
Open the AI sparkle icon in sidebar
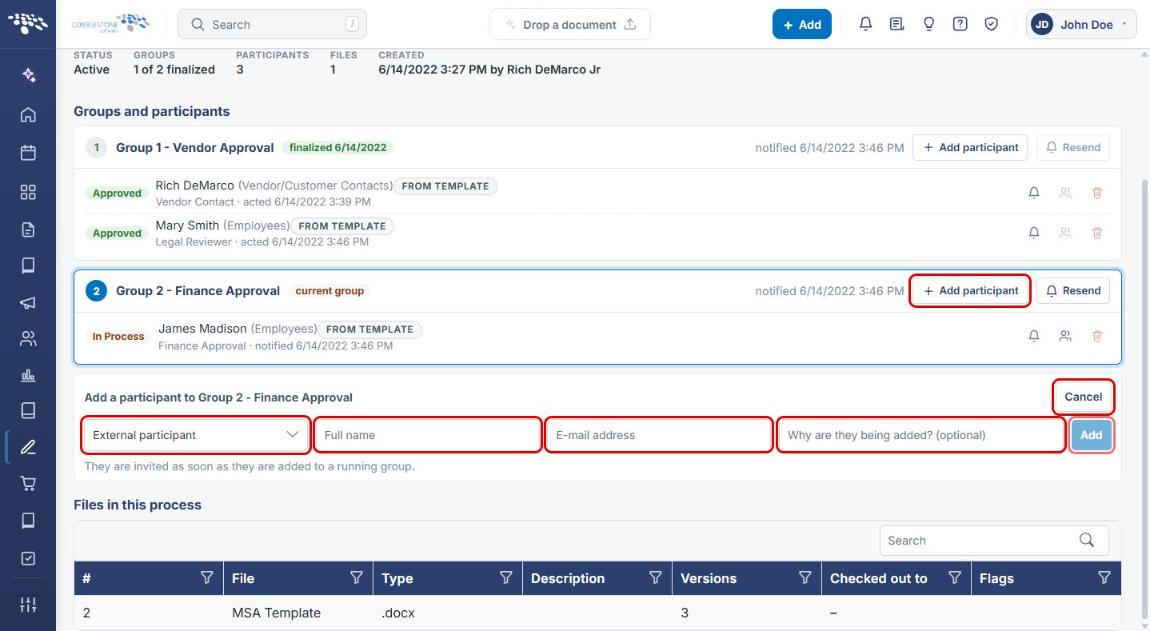[x=28, y=75]
